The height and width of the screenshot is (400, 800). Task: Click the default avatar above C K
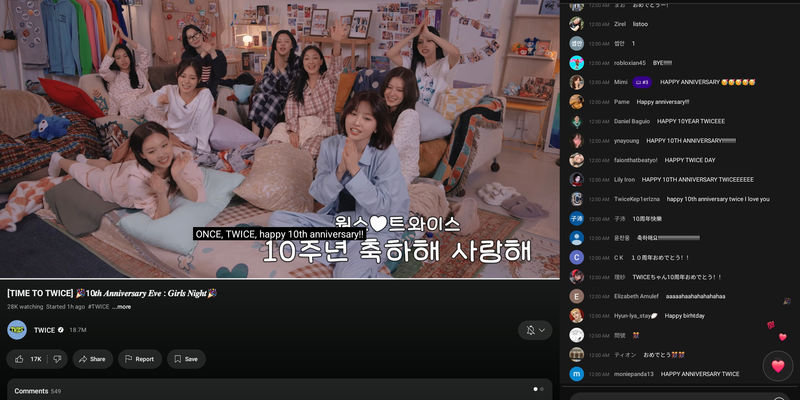coord(577,238)
